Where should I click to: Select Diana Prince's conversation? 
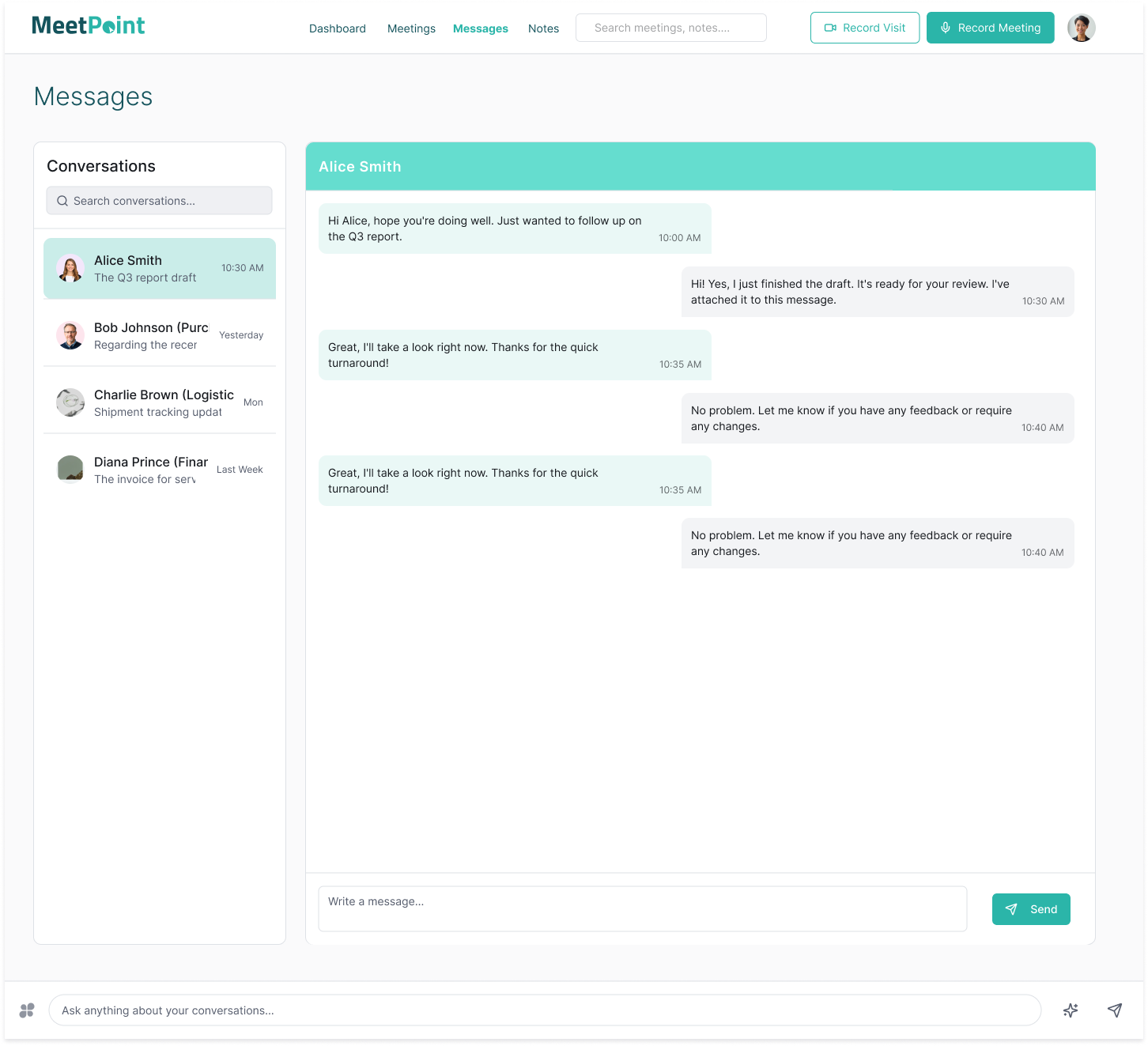[159, 469]
